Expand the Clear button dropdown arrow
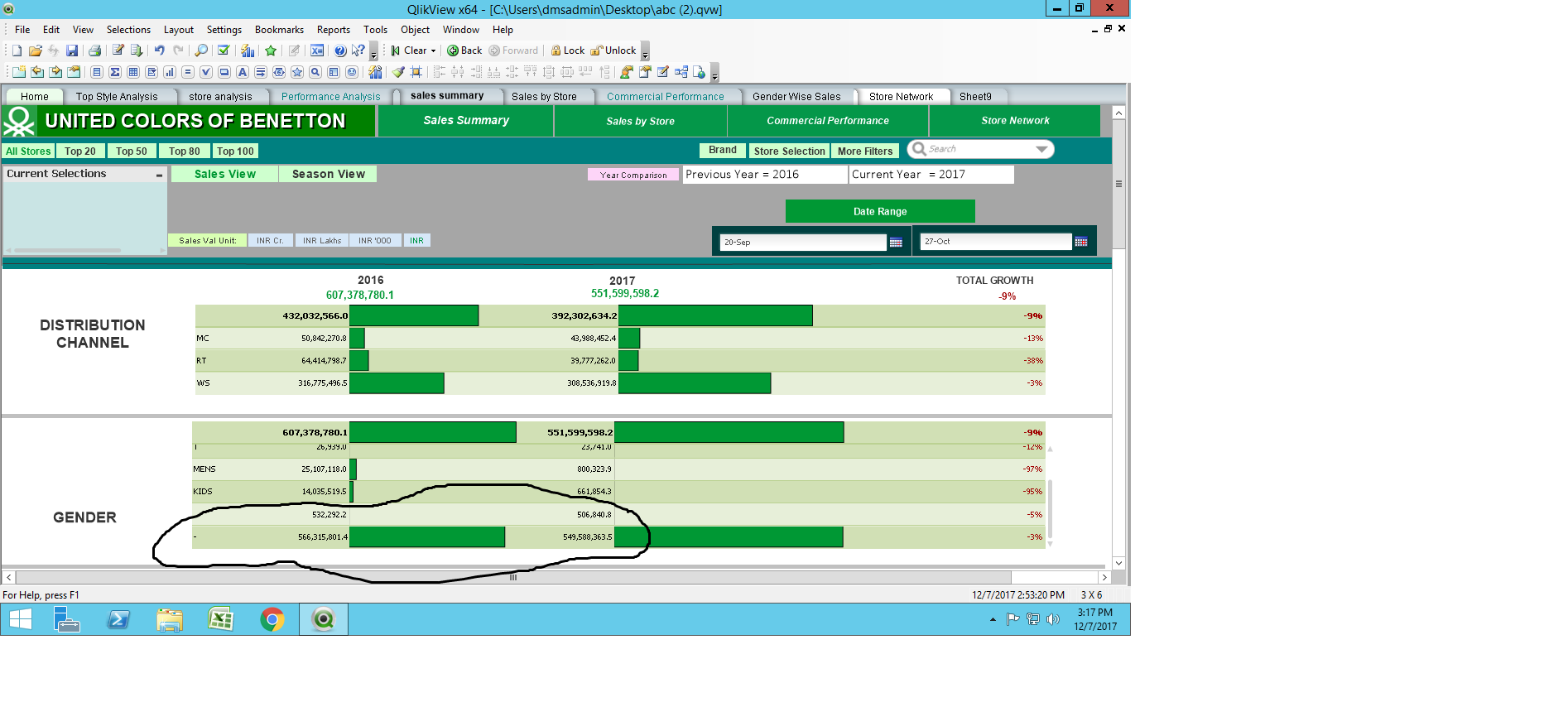This screenshot has height=707, width=1568. click(433, 50)
